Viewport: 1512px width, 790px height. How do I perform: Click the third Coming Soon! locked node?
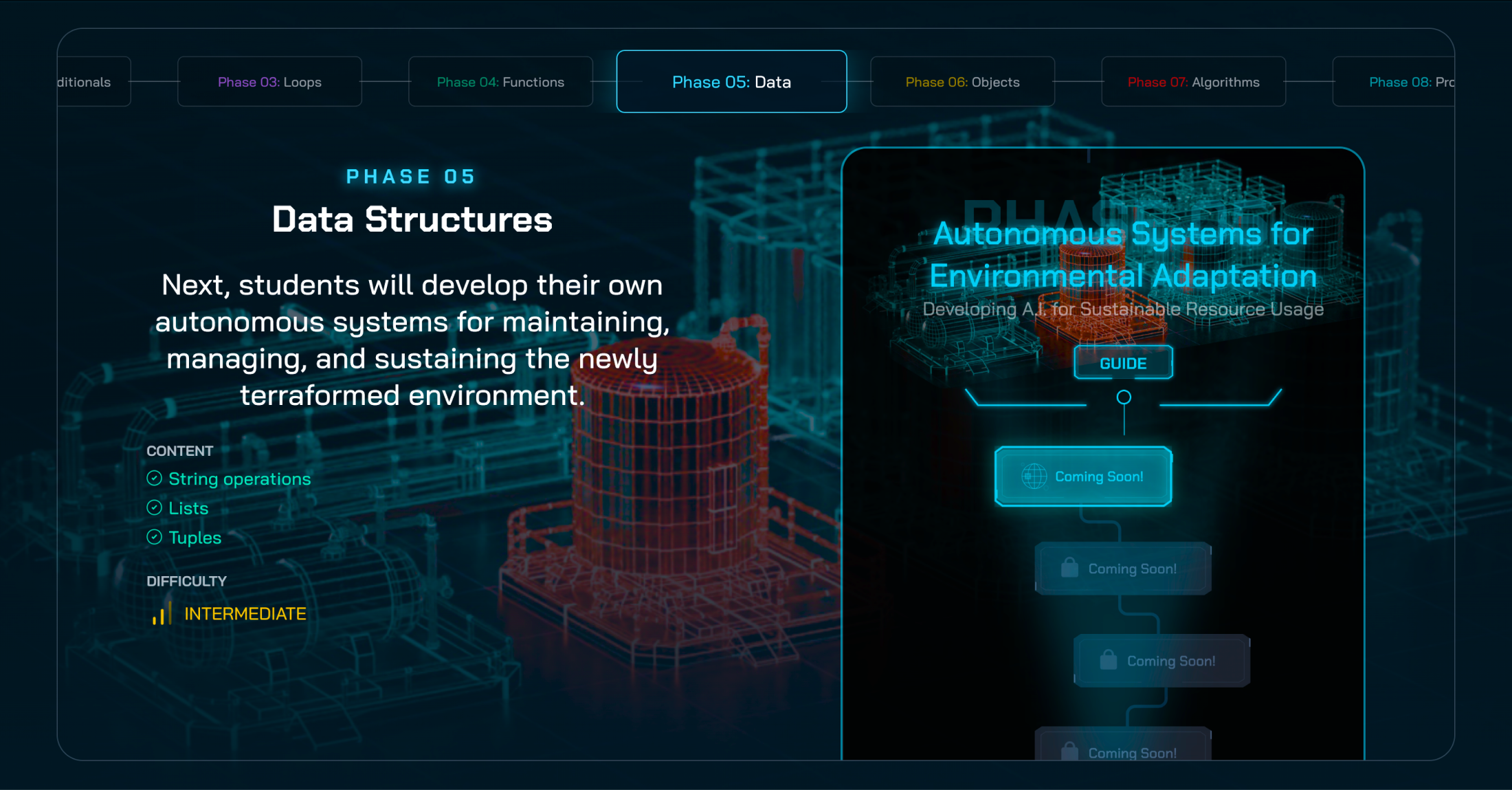[x=1161, y=661]
